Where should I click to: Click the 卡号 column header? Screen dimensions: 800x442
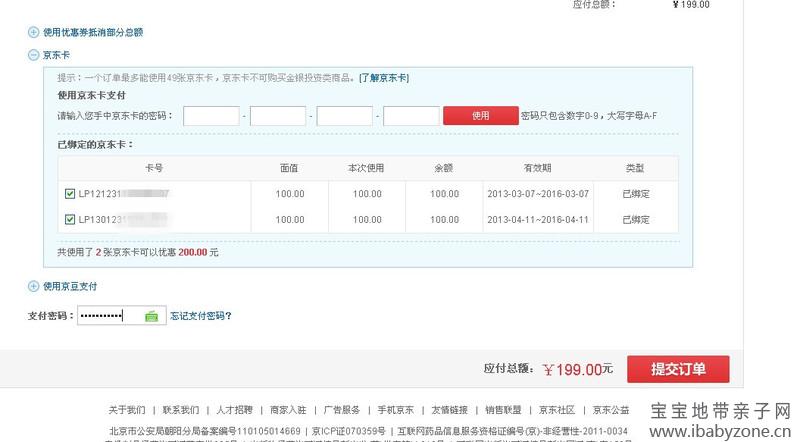click(154, 168)
